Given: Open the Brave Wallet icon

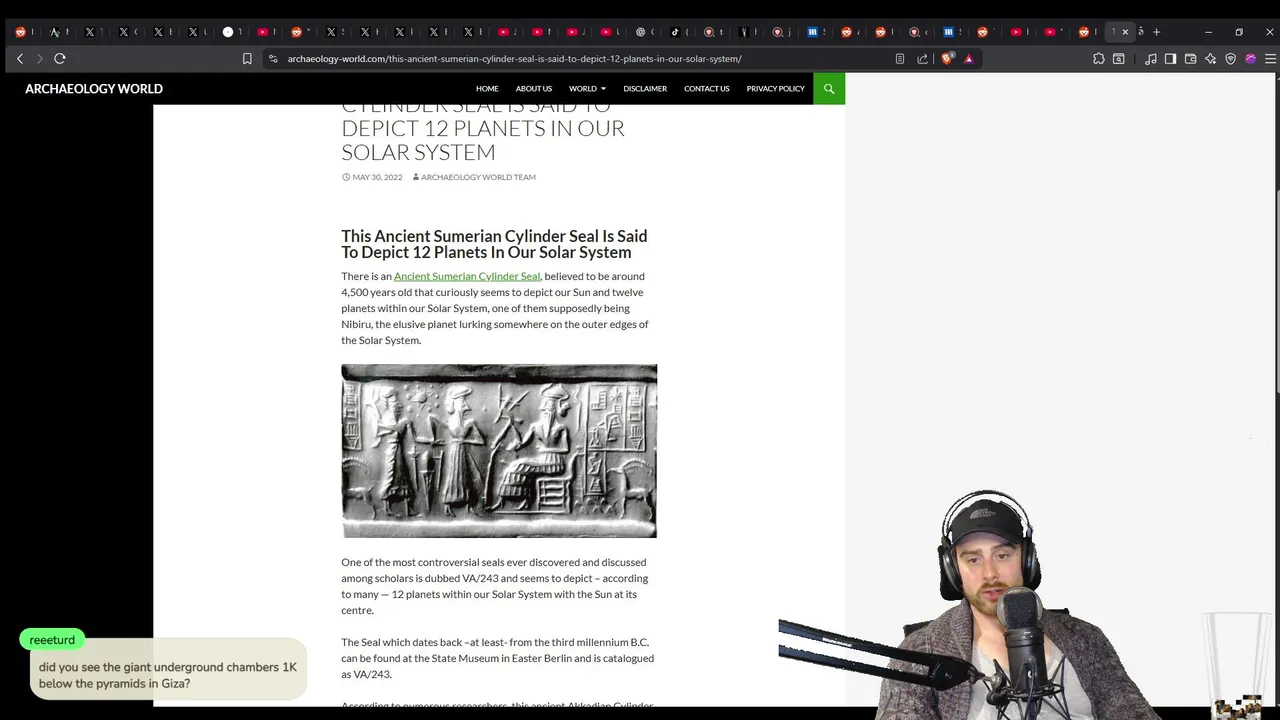Looking at the screenshot, I should point(1191,59).
